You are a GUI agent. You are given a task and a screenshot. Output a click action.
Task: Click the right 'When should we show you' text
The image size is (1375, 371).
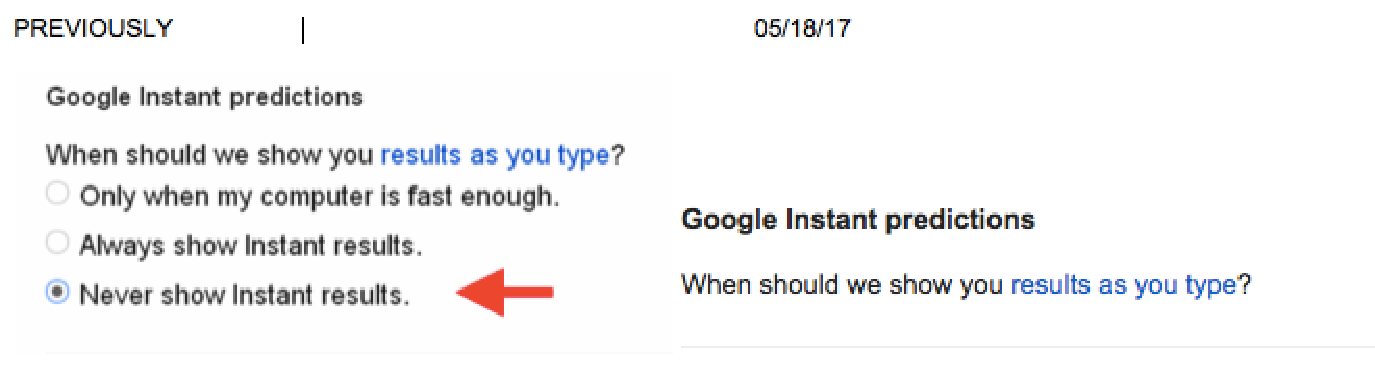coord(844,285)
